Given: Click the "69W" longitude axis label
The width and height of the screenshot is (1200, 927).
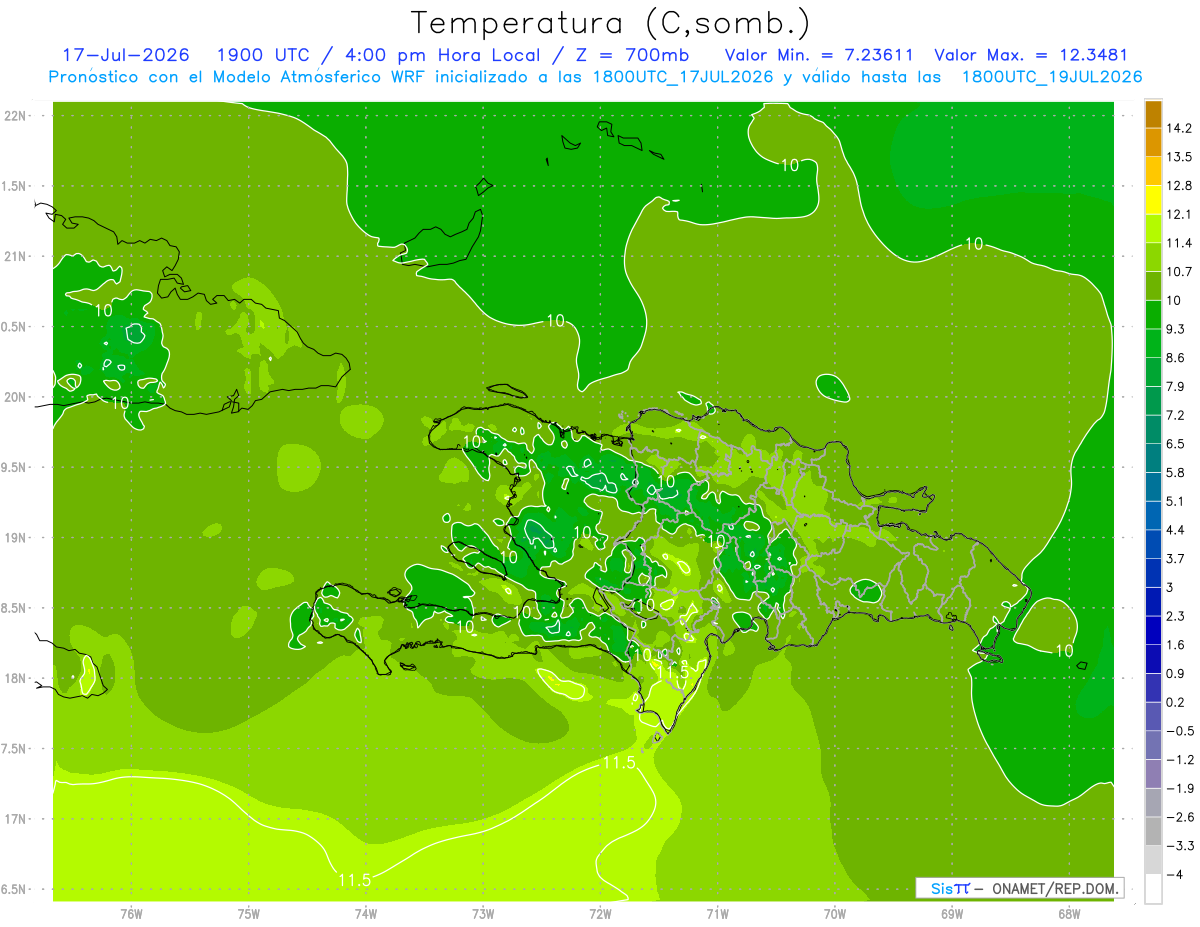Looking at the screenshot, I should point(952,914).
